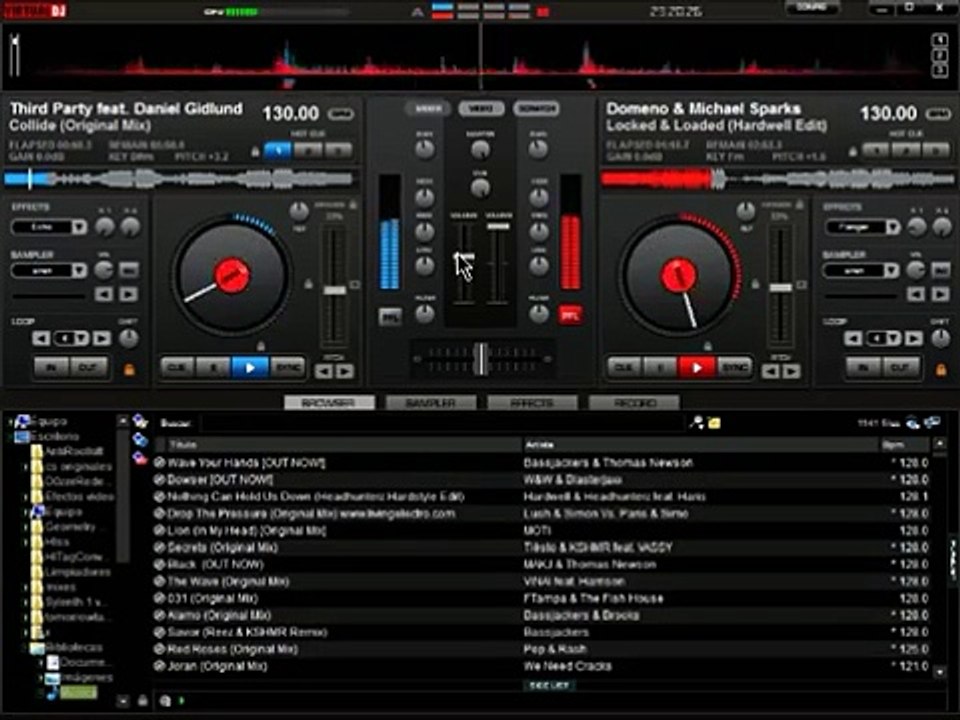The height and width of the screenshot is (720, 960).
Task: Expand the Imágenes library node
Action: [41, 678]
